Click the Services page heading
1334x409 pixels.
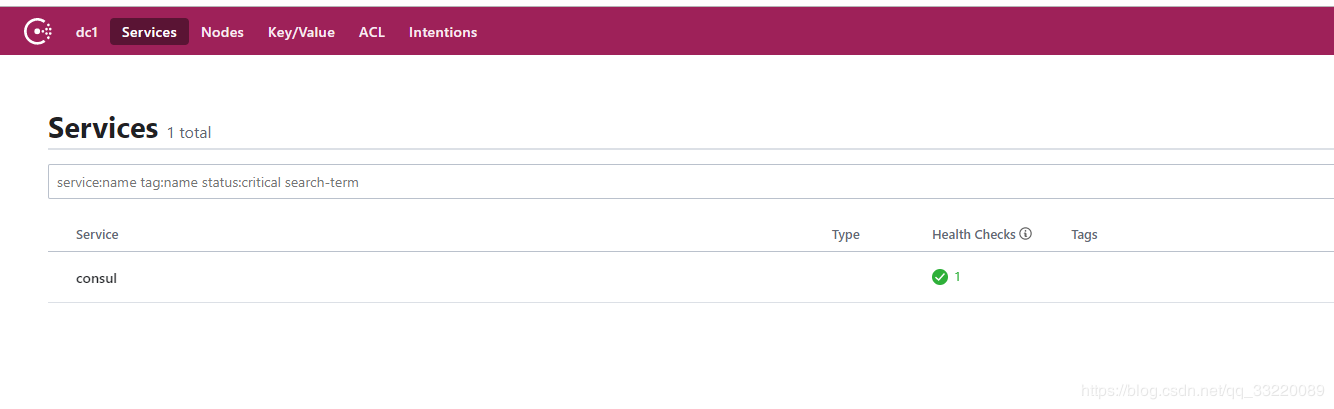coord(103,129)
